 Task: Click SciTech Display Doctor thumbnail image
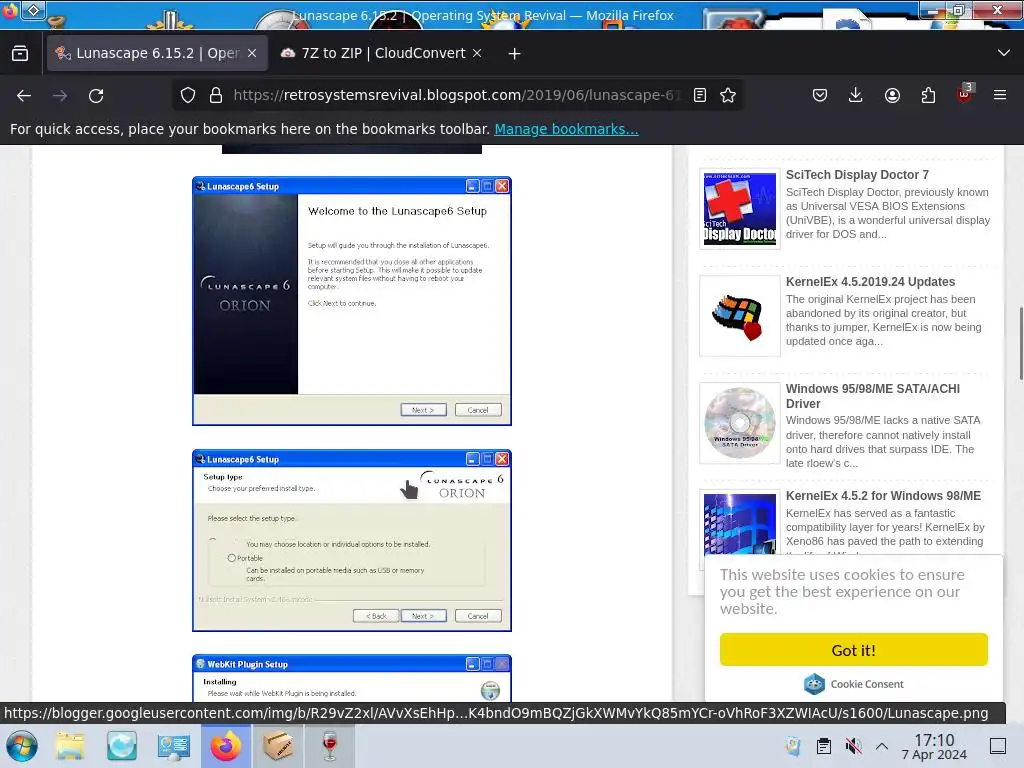(x=740, y=209)
